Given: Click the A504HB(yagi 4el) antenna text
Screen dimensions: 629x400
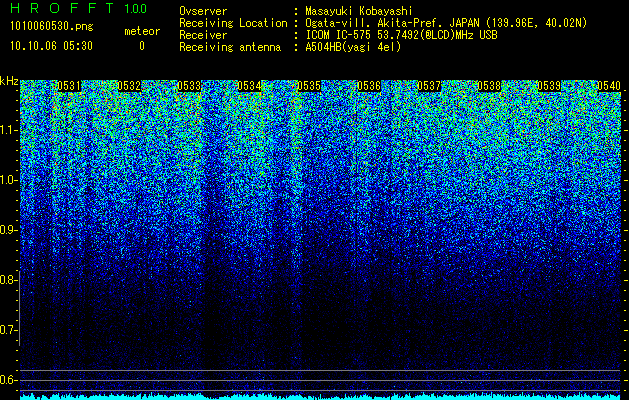Looking at the screenshot, I should pos(353,48).
